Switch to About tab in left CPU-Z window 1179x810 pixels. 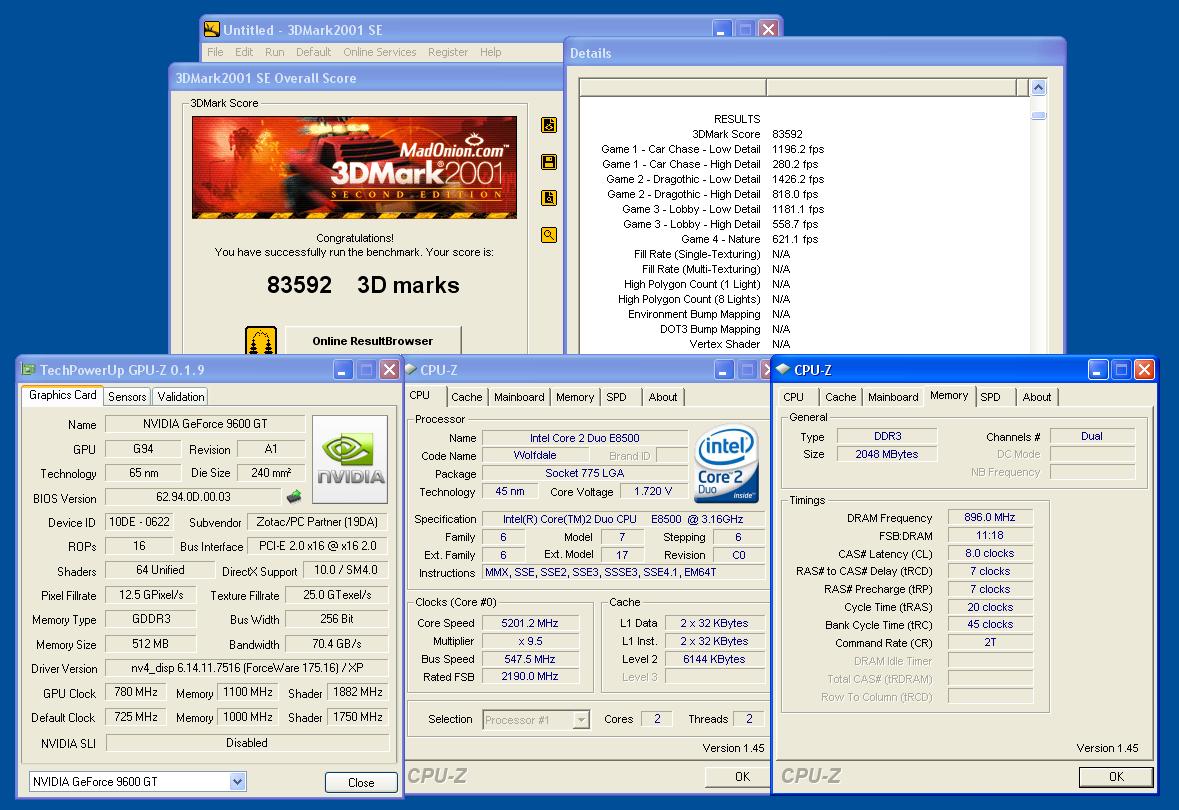coord(662,397)
